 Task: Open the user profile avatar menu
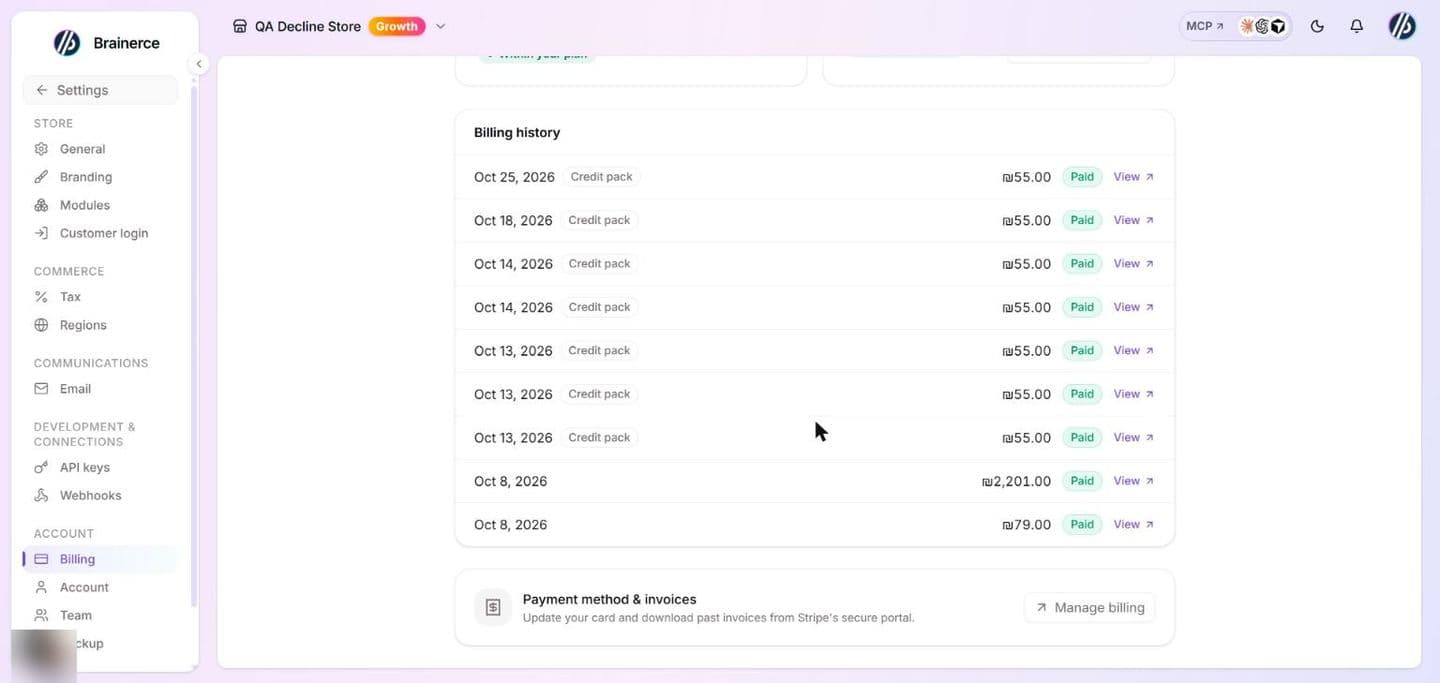coord(1402,27)
